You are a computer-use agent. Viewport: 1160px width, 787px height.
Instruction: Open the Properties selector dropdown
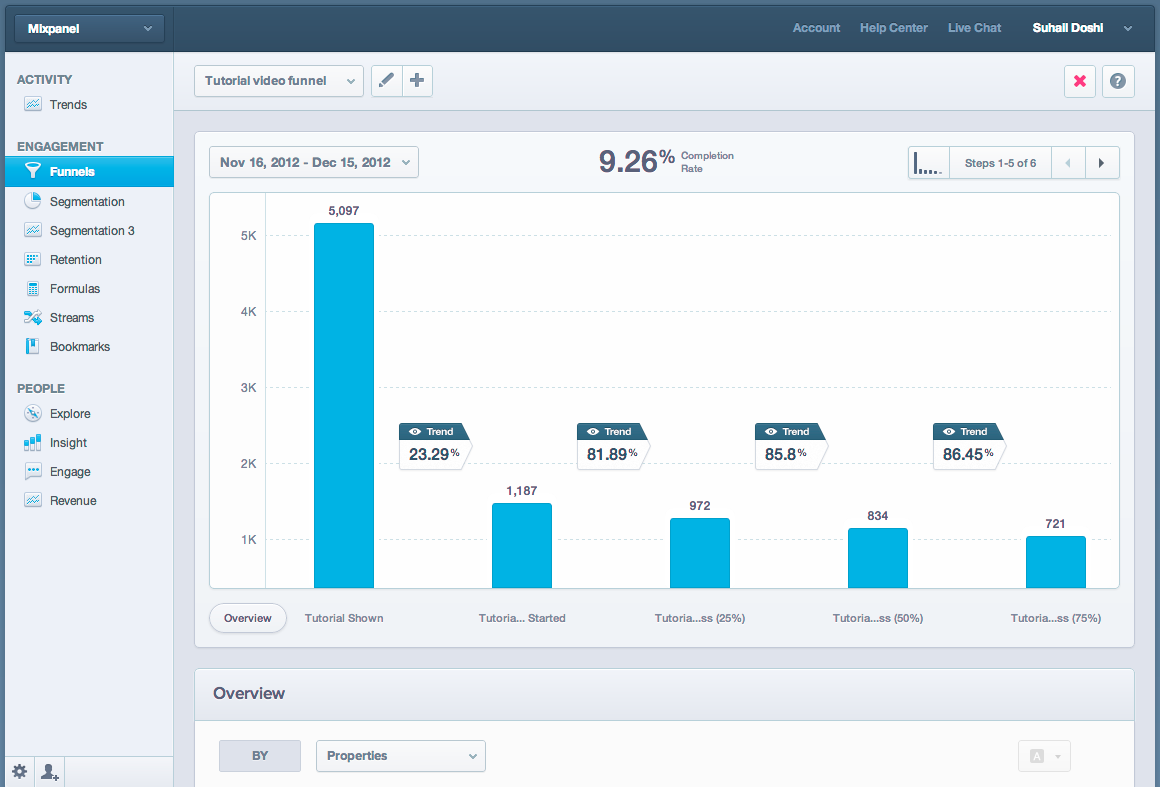400,756
